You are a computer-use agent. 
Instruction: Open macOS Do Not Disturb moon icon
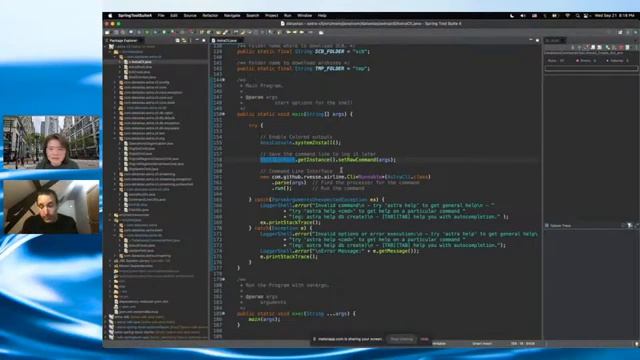(x=512, y=16)
